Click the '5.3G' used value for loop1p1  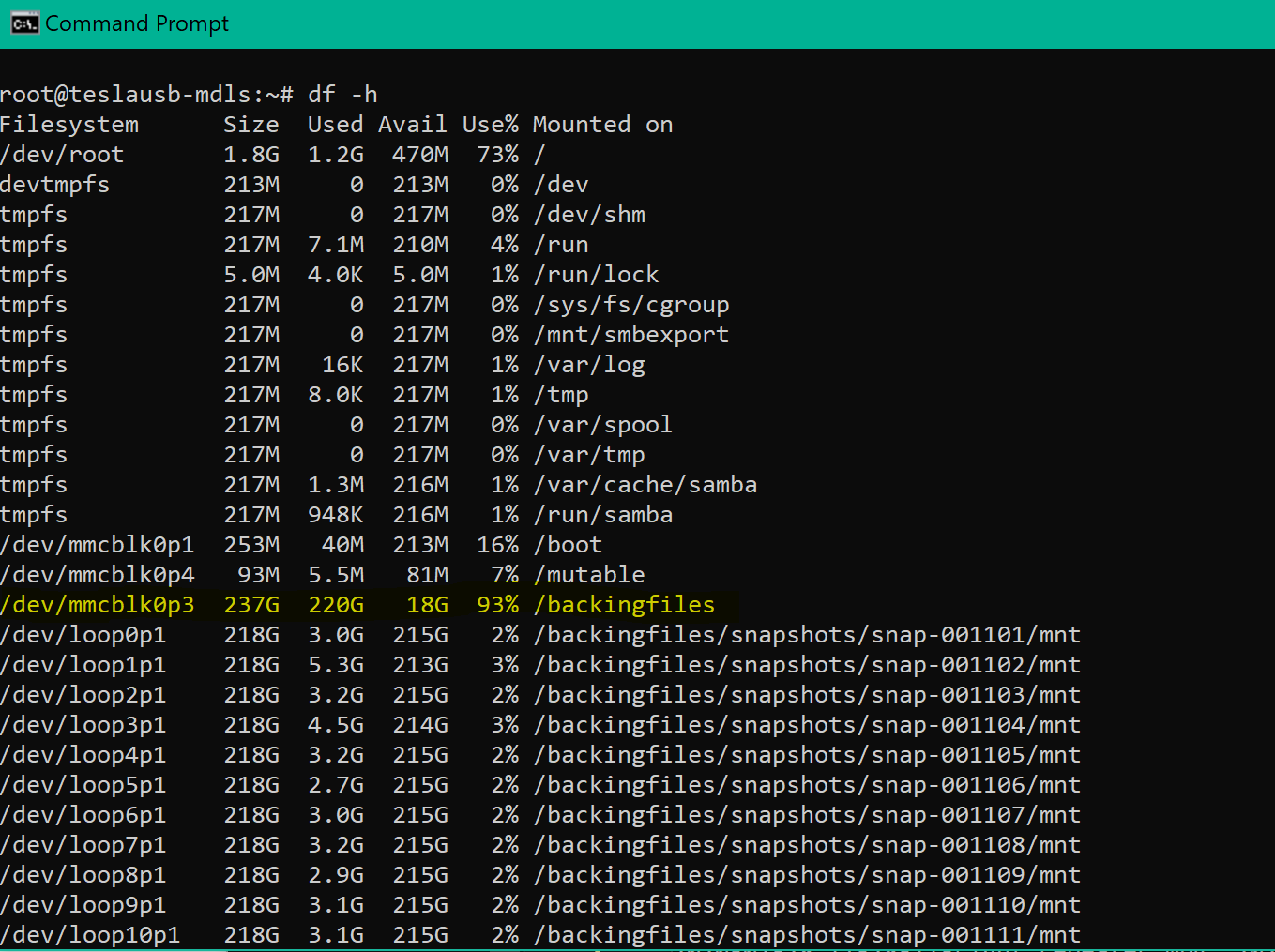(x=336, y=665)
